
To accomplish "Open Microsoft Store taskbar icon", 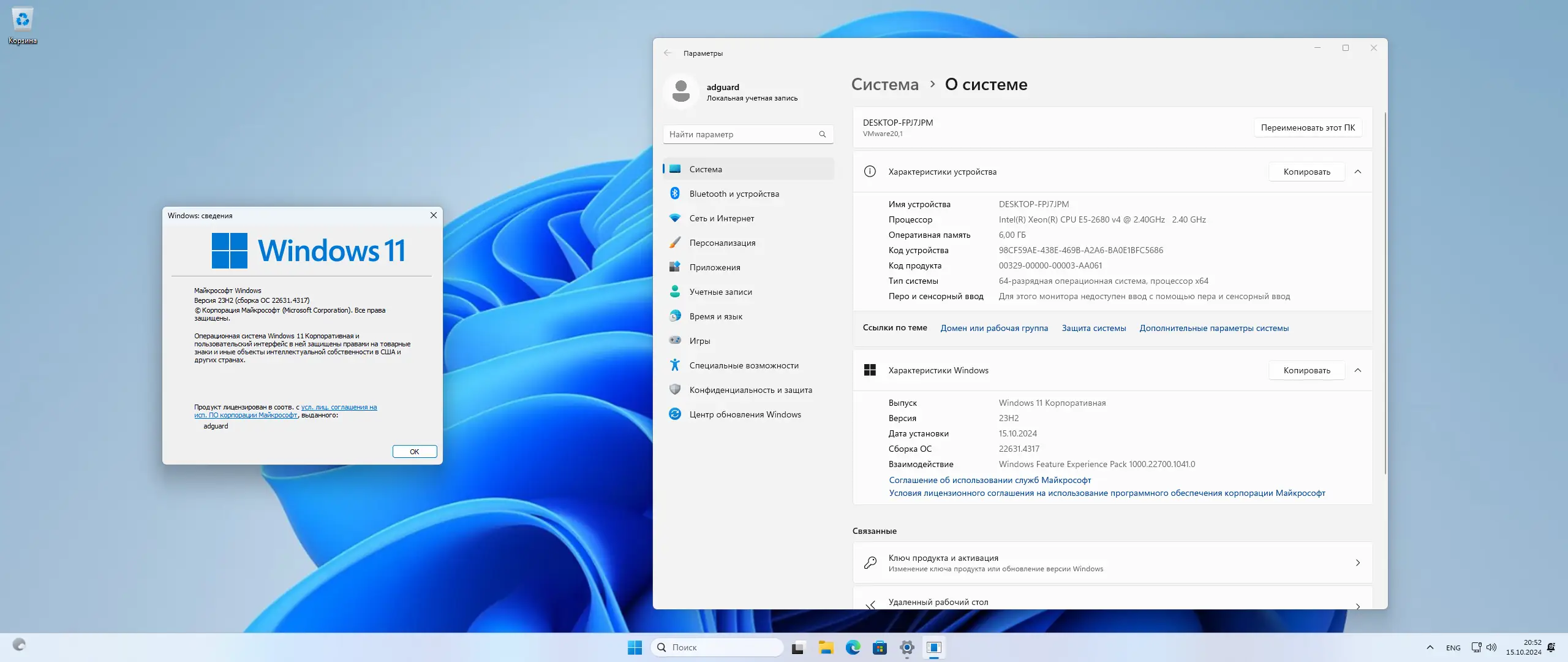I will tap(880, 647).
